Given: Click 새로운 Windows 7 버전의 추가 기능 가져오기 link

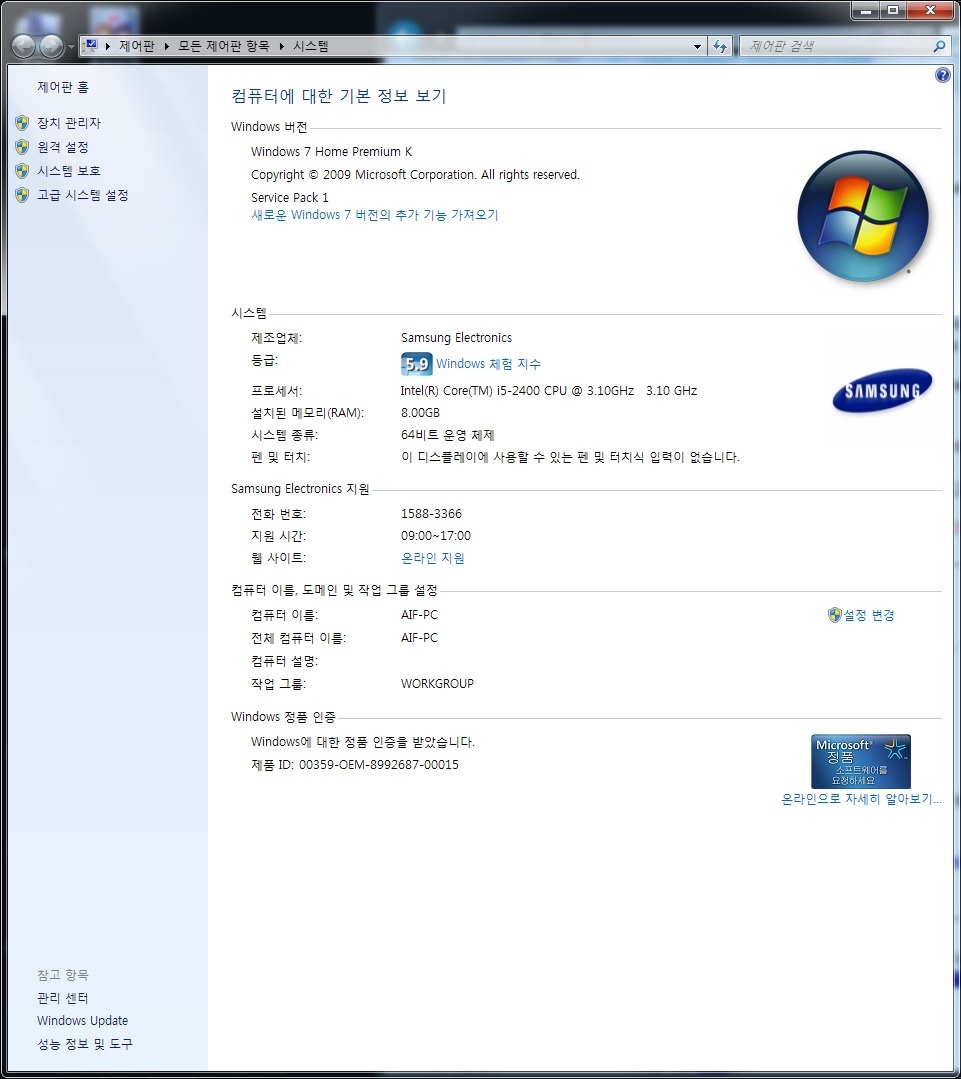Looking at the screenshot, I should (375, 215).
